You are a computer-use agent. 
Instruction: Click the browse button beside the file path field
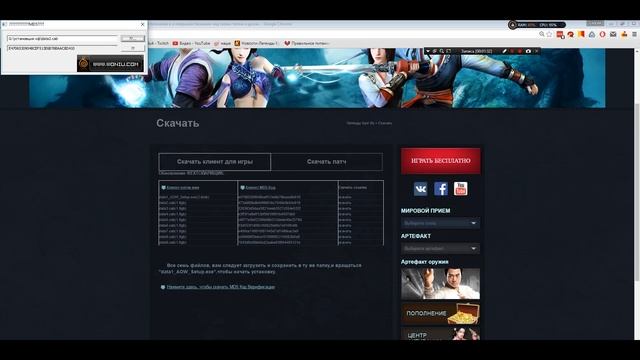click(x=133, y=38)
